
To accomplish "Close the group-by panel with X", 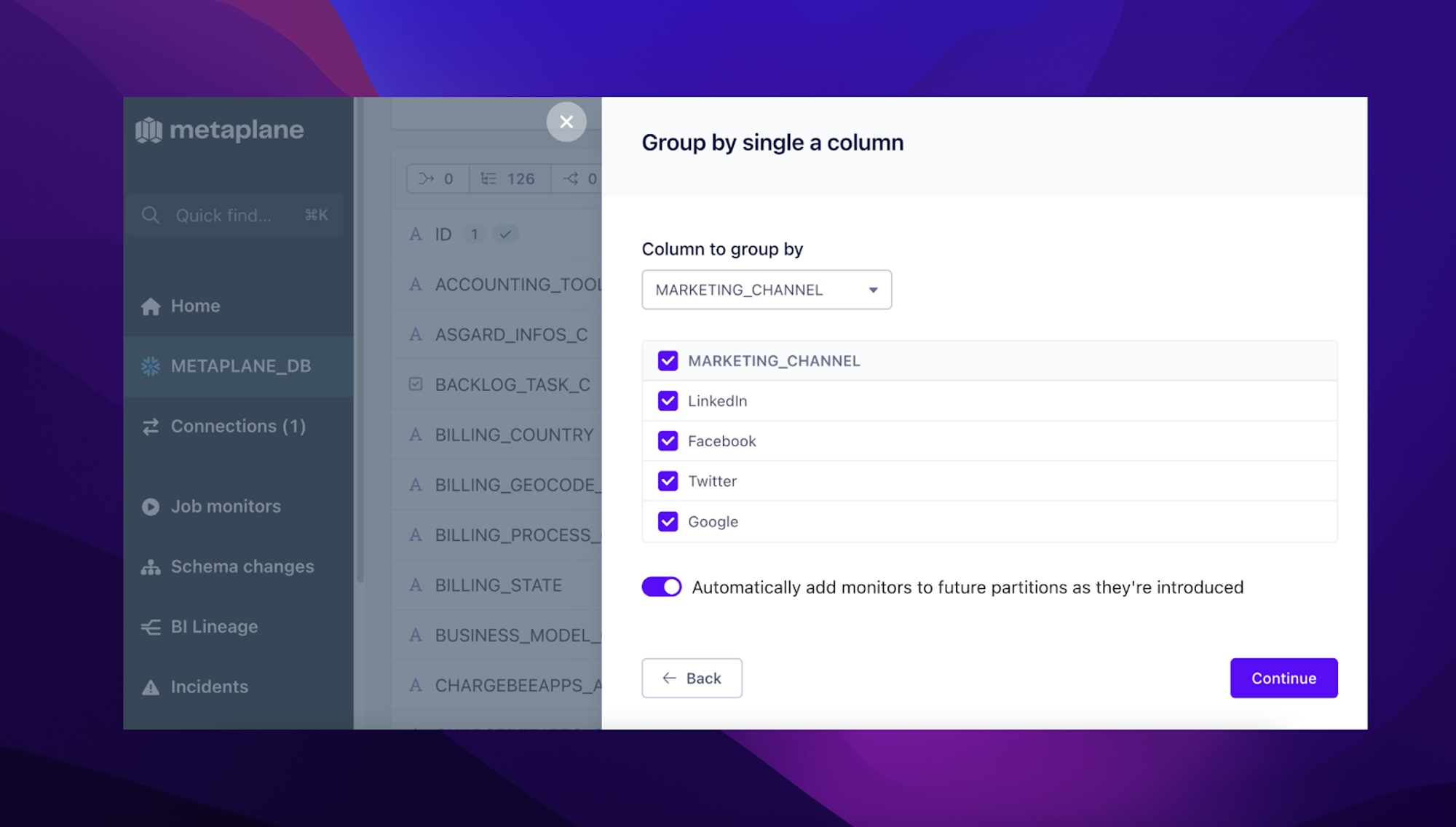I will coord(566,122).
